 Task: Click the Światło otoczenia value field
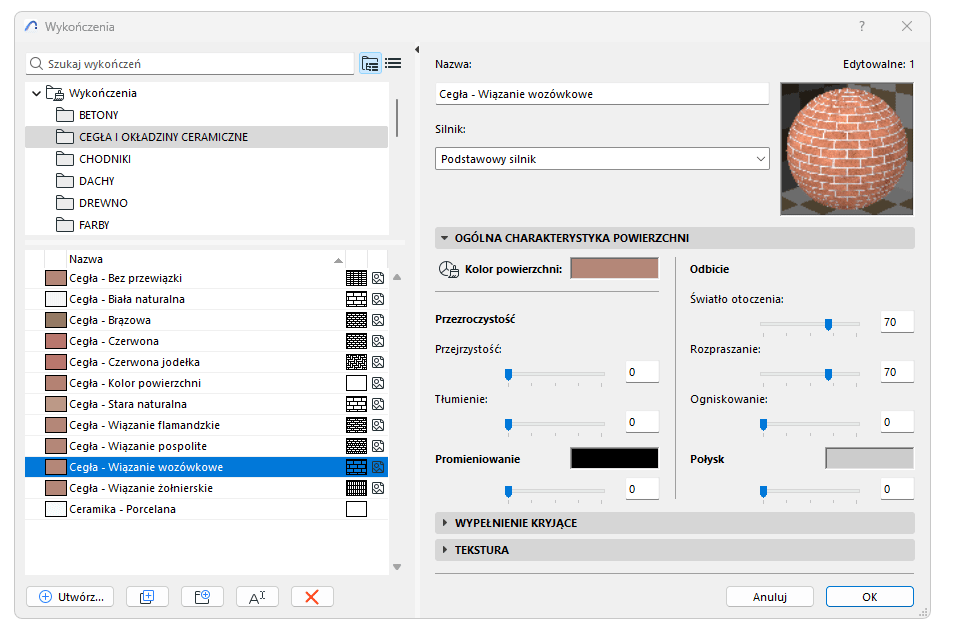point(897,322)
